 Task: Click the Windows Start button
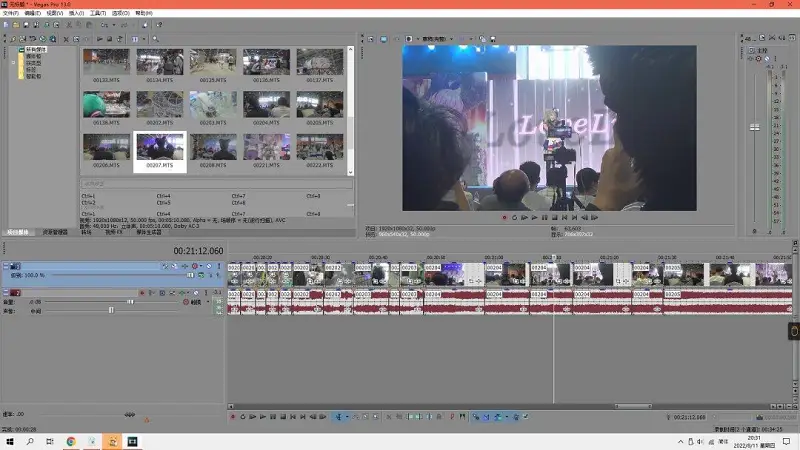pos(10,441)
